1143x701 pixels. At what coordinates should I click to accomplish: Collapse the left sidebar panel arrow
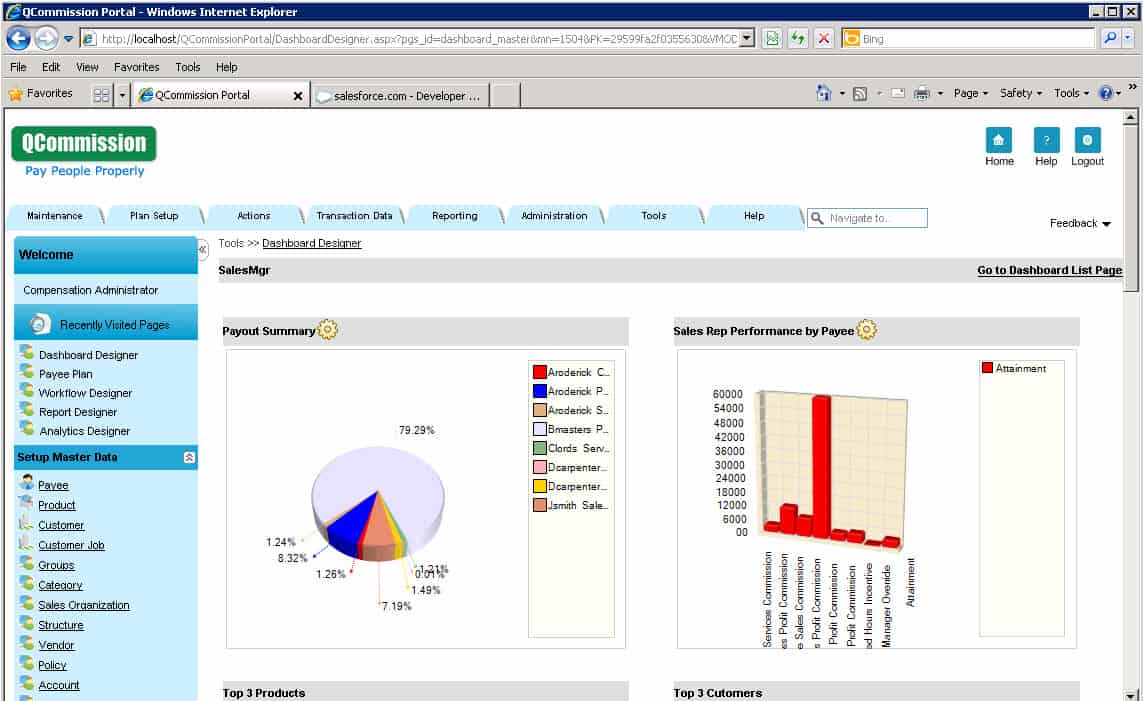pos(203,249)
